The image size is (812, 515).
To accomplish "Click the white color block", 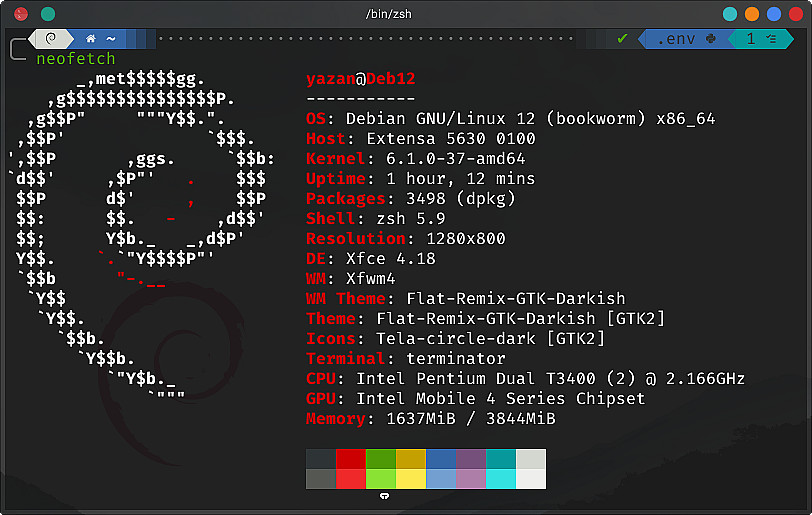I will [x=531, y=479].
